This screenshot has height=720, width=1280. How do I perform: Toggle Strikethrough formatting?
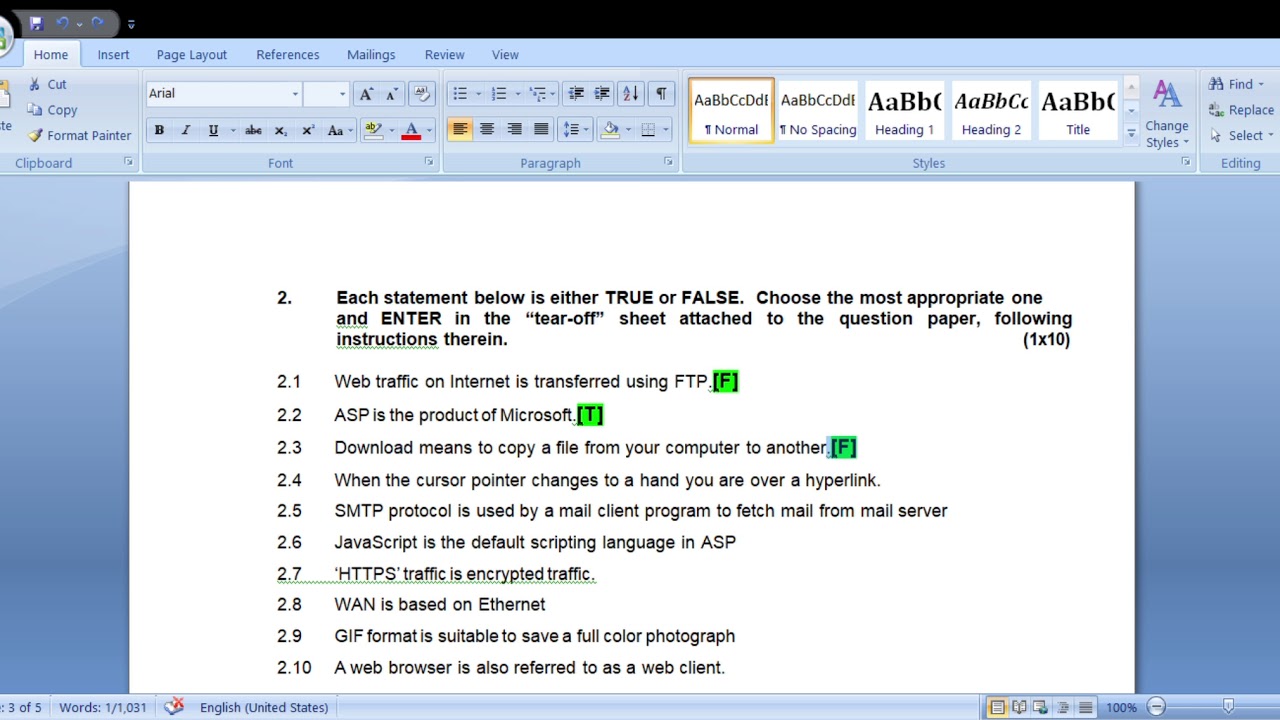[254, 130]
